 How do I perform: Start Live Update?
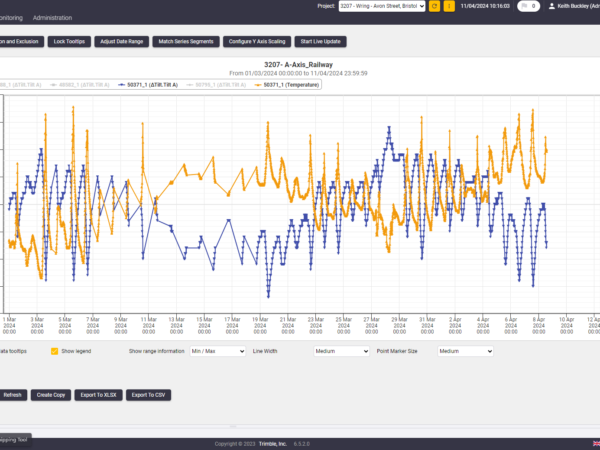click(321, 41)
